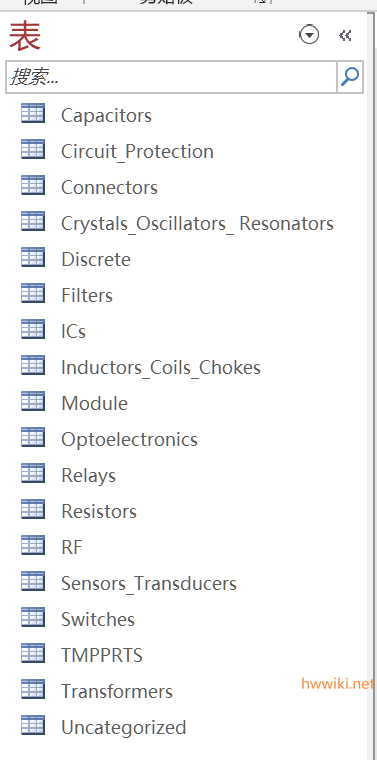Click the table icon beside TMPPRTS
Viewport: 377px width, 760px height.
[x=33, y=653]
